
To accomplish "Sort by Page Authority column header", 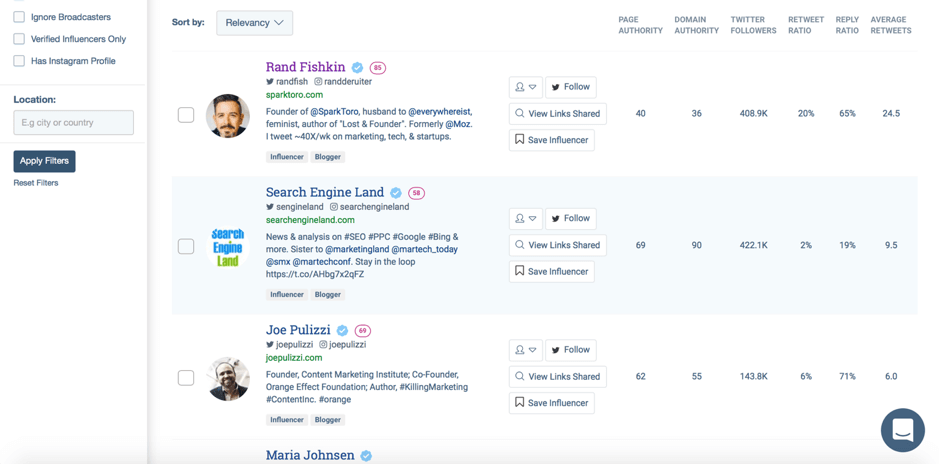I will click(x=640, y=25).
